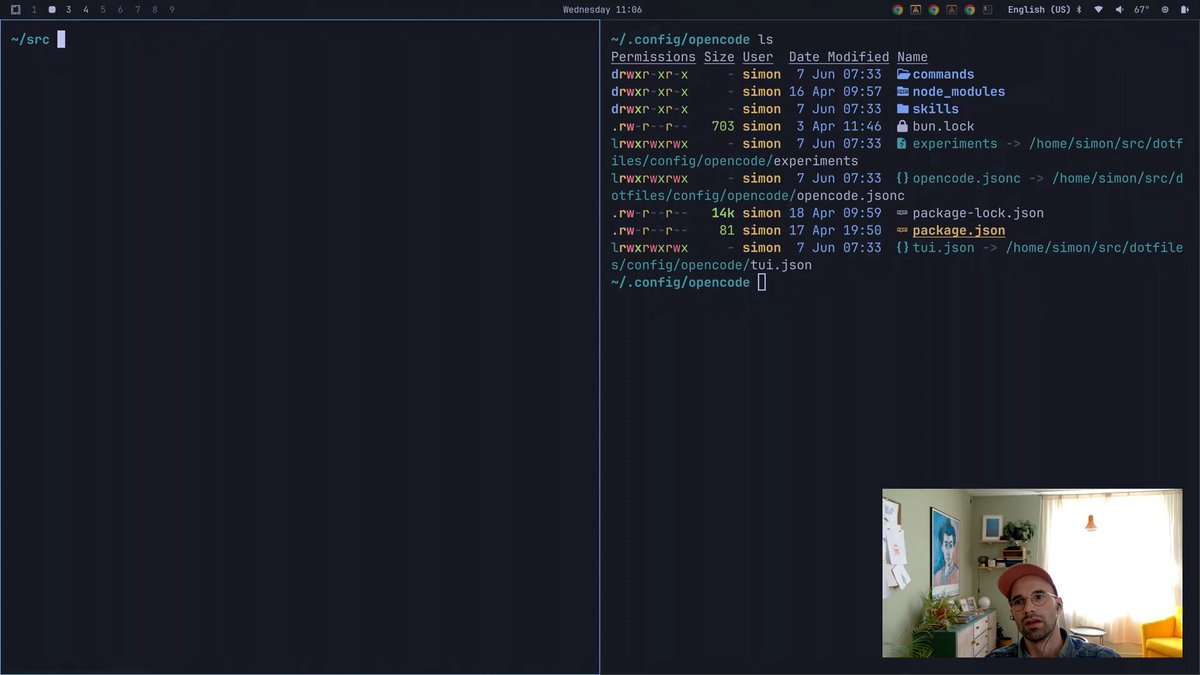1200x675 pixels.
Task: Click the 16 Apr 09:57 date
Action: coord(835,92)
